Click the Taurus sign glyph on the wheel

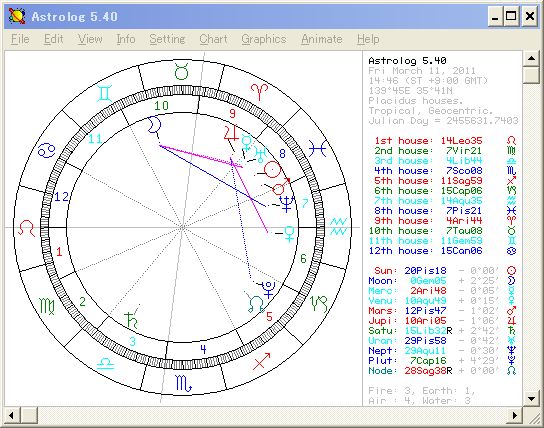tap(181, 72)
